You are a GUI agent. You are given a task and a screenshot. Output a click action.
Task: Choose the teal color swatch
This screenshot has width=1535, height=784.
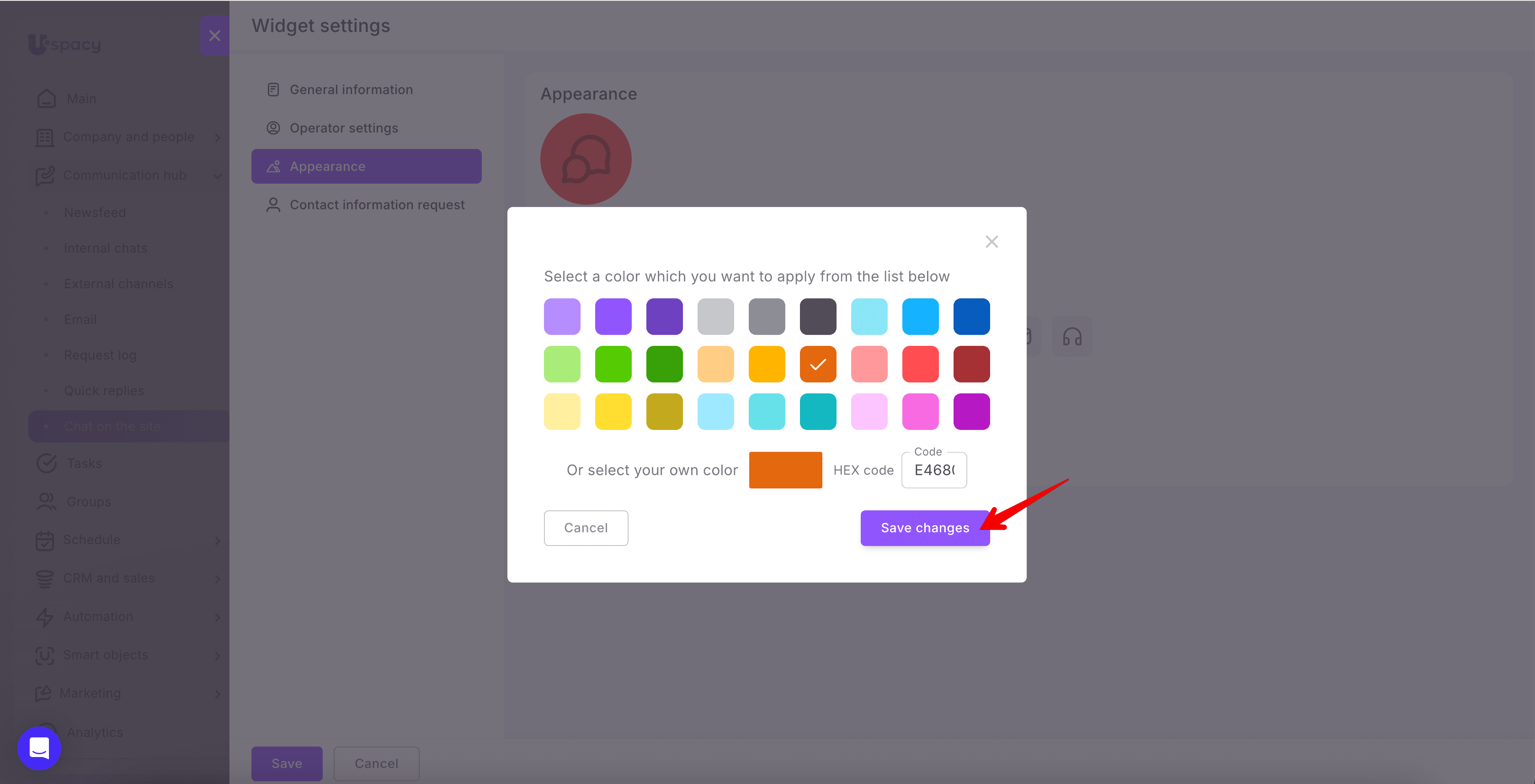818,412
